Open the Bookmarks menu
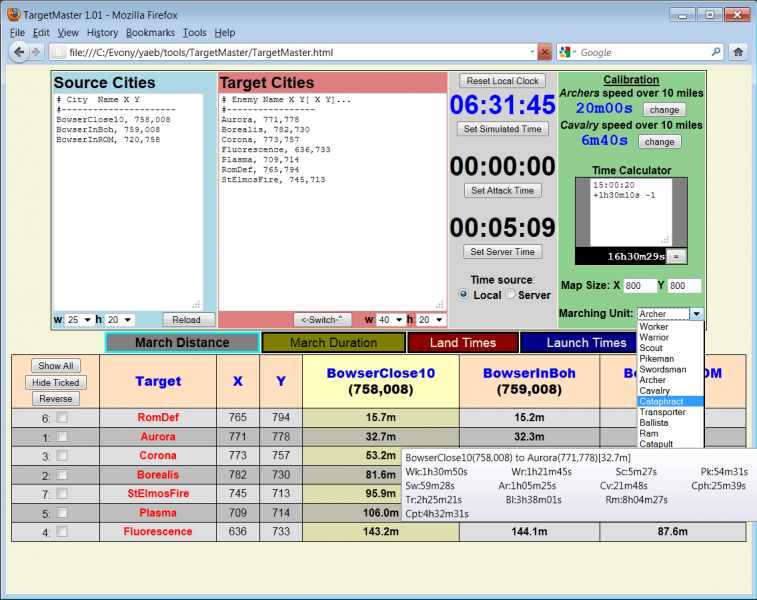The width and height of the screenshot is (757, 600). coord(150,33)
